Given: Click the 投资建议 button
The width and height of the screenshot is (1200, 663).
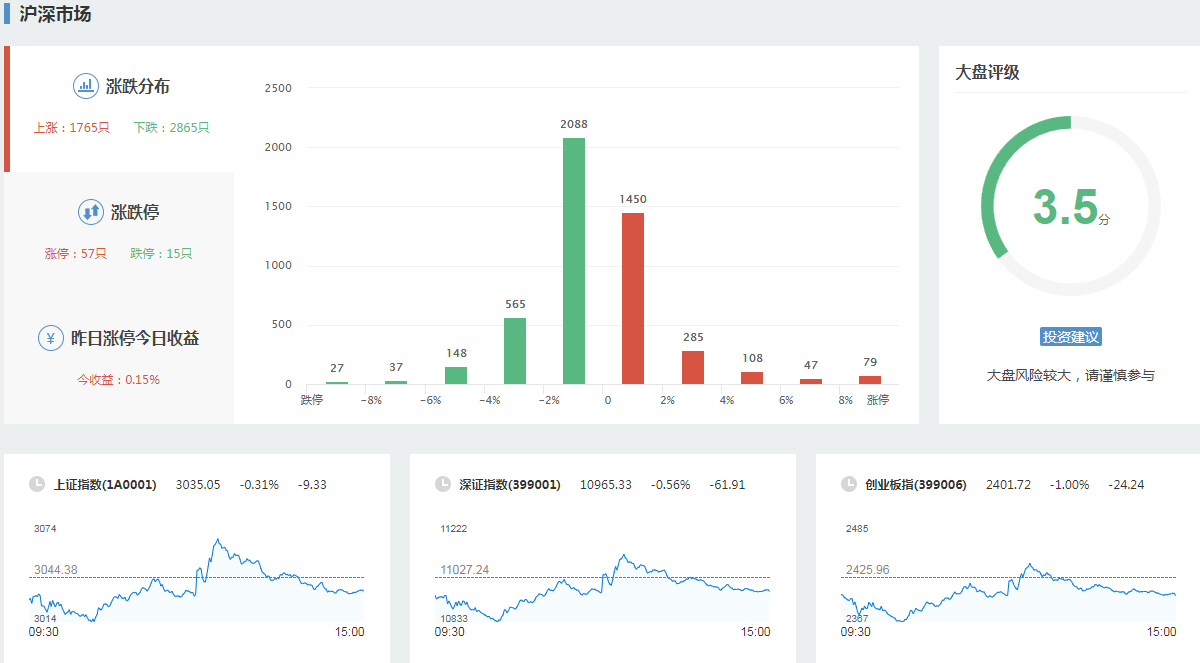Looking at the screenshot, I should (x=1070, y=337).
